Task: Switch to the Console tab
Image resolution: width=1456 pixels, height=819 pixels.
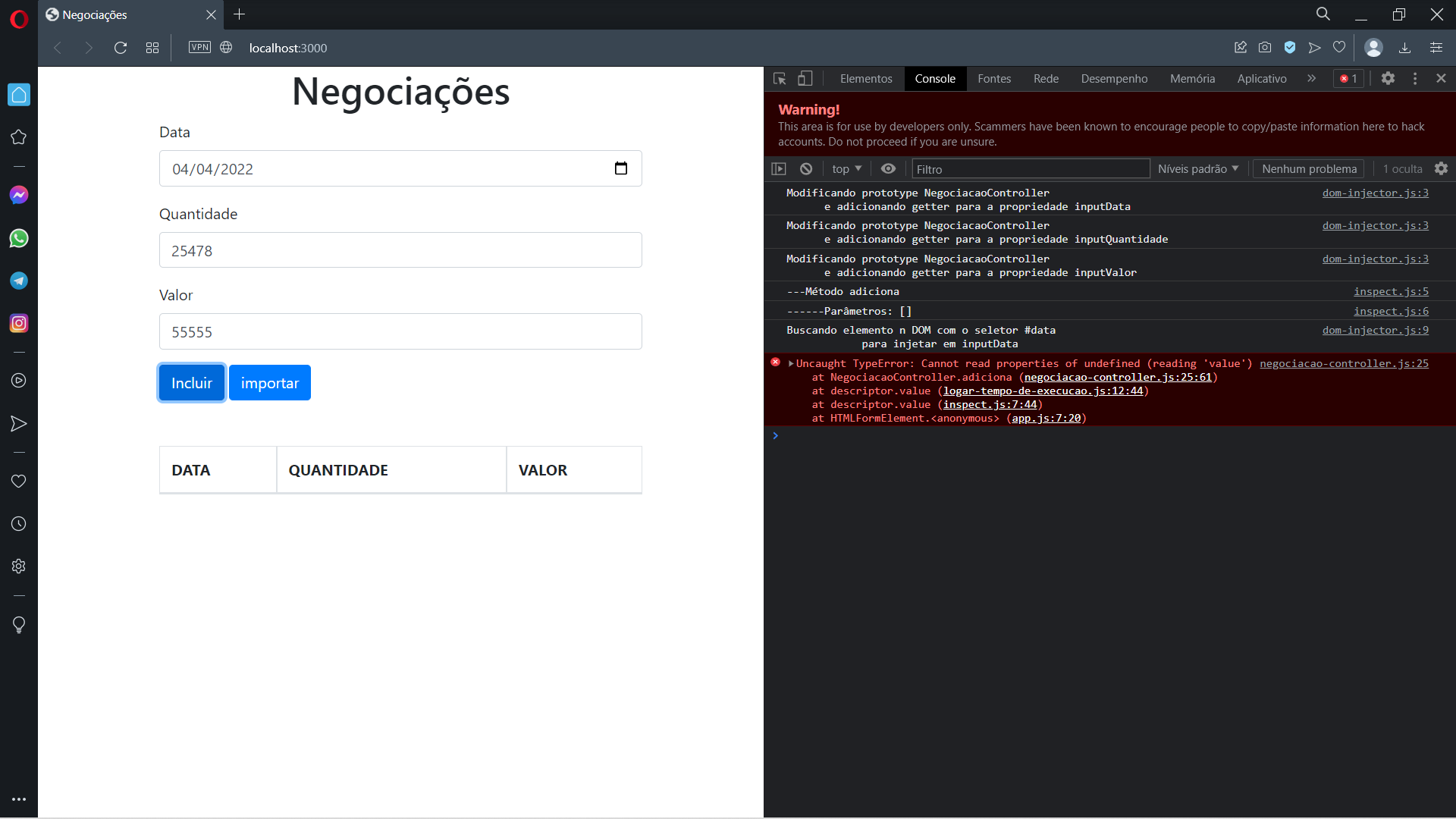Action: click(x=934, y=78)
